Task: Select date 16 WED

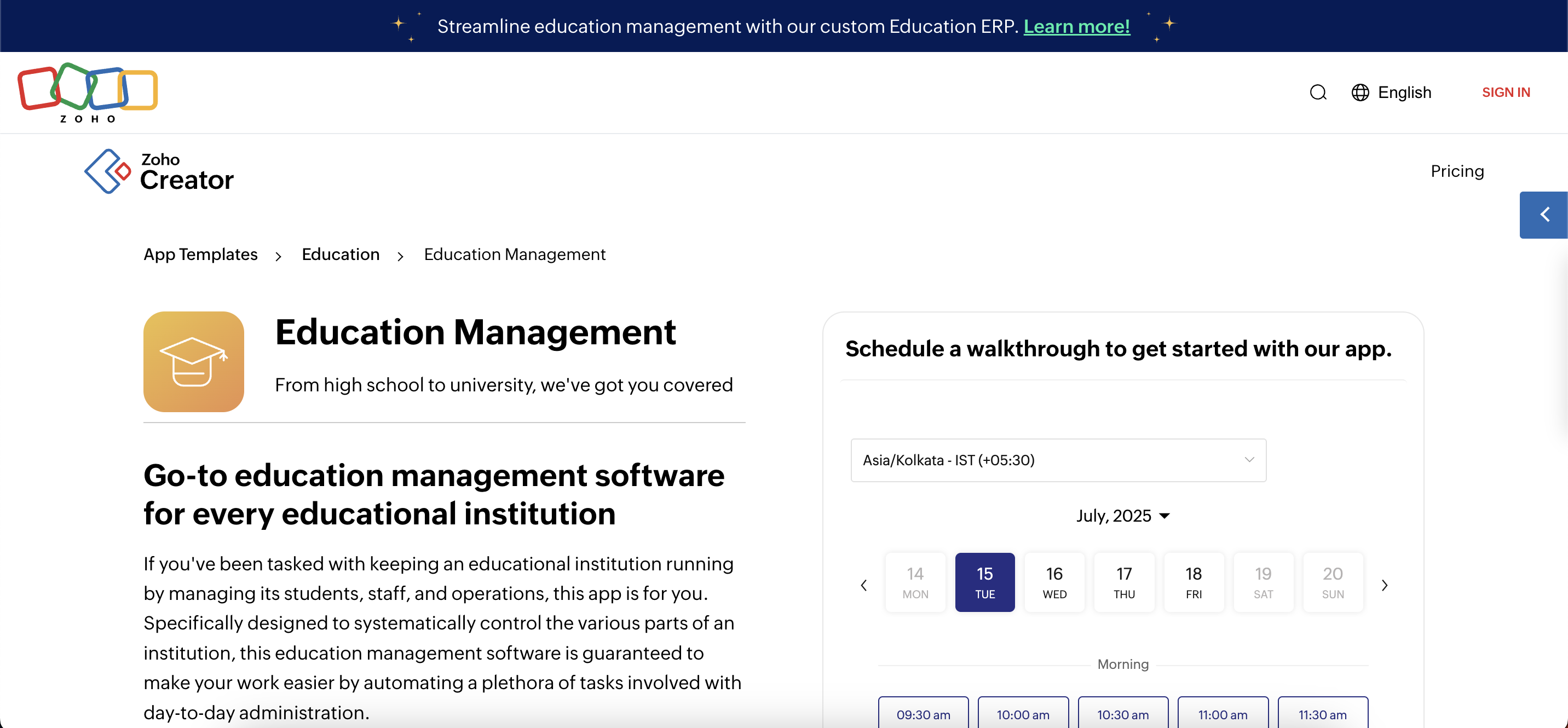Action: (1054, 582)
